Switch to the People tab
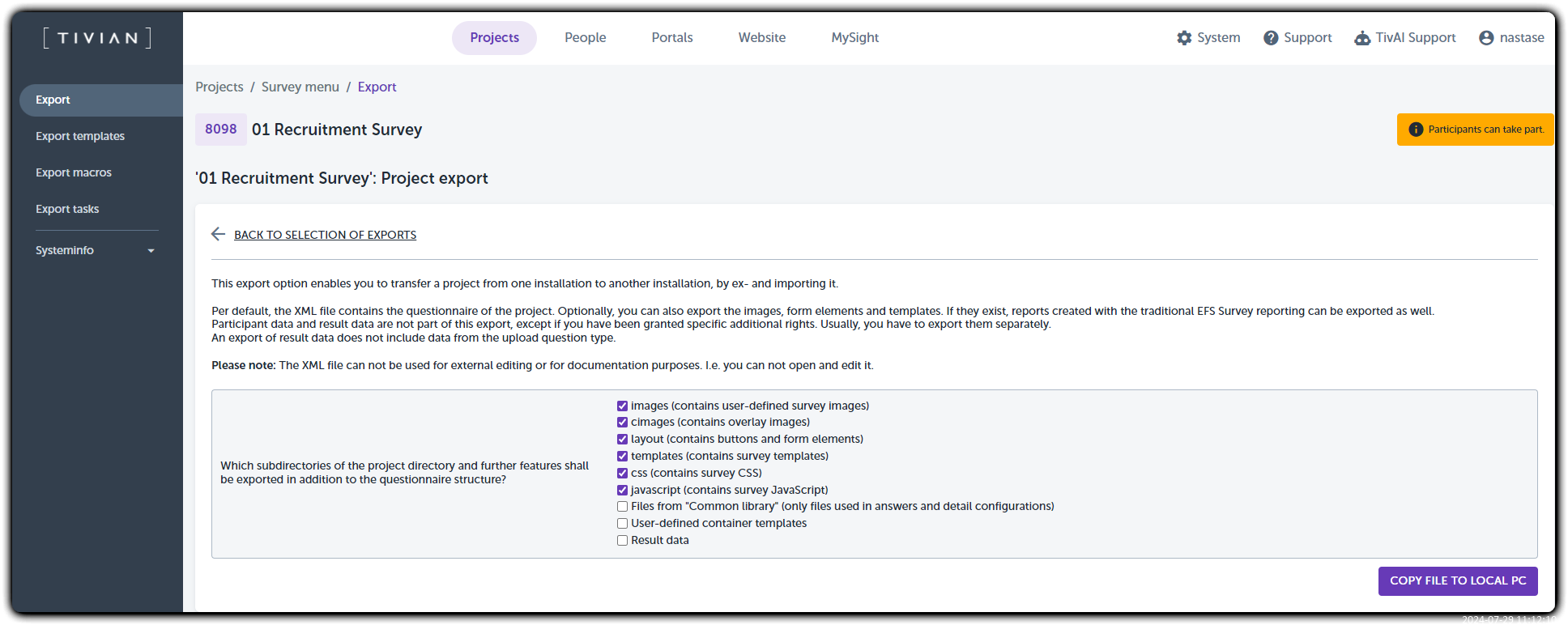Viewport: 1568px width, 625px height. (x=586, y=38)
